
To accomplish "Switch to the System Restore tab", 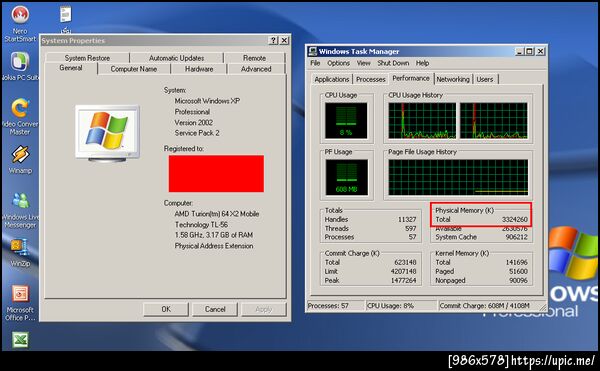I will 87,58.
